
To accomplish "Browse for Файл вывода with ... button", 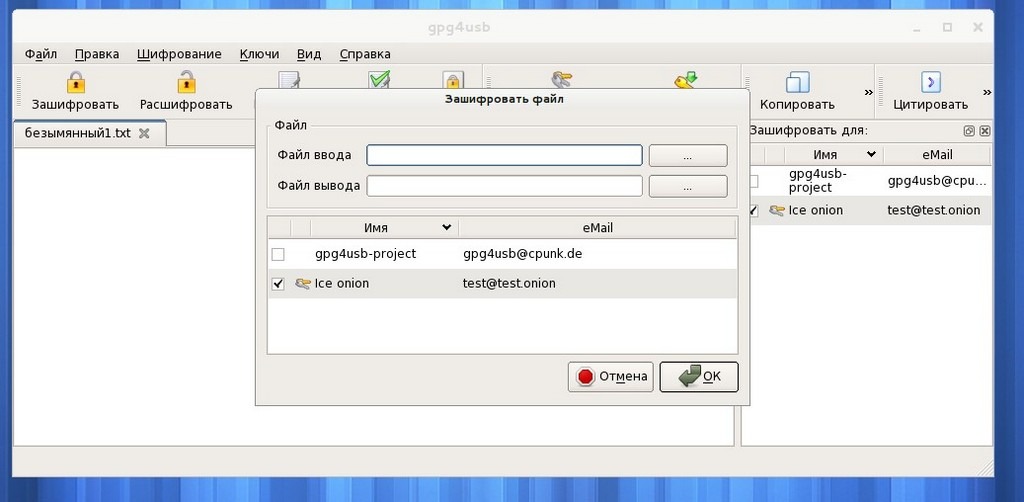I will pos(688,186).
